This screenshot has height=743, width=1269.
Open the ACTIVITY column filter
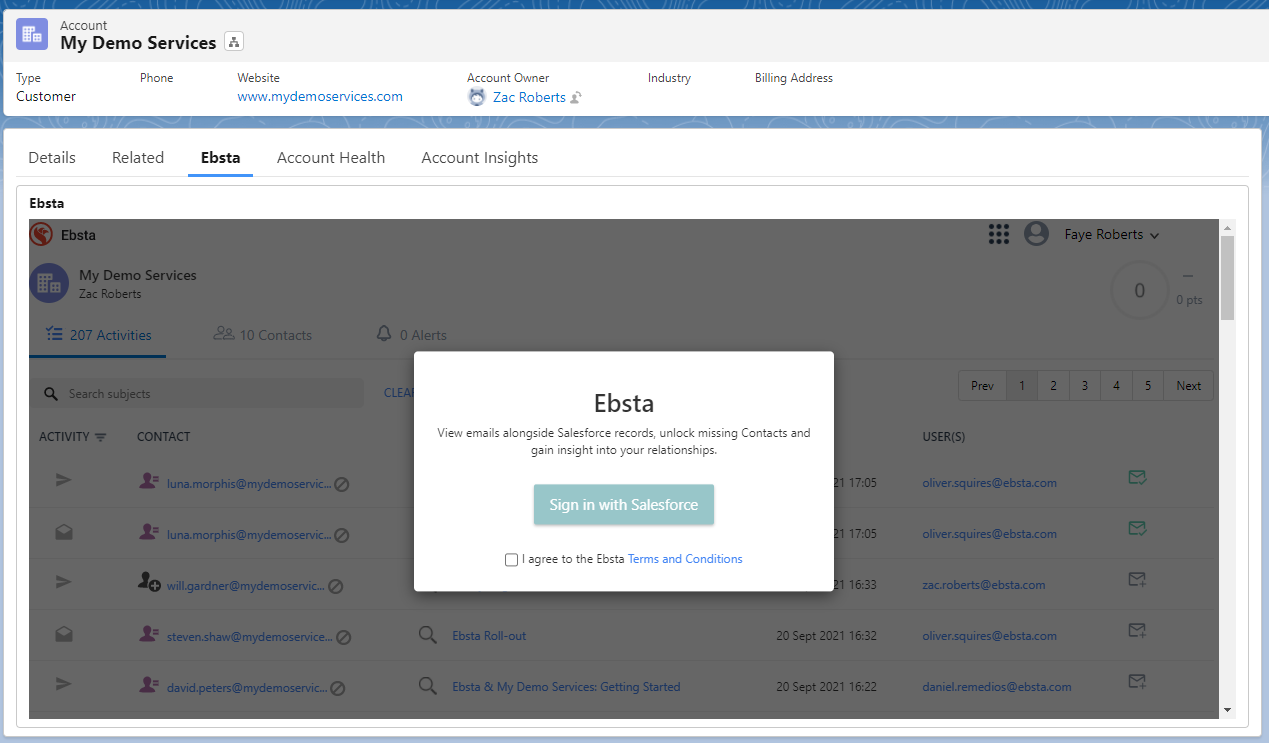pos(100,437)
